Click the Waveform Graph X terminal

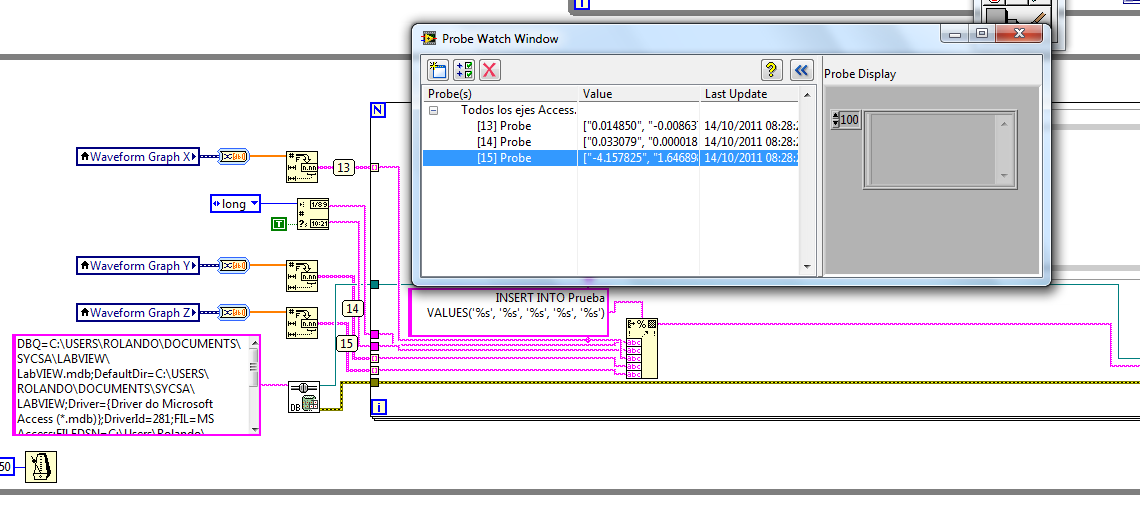(x=137, y=156)
